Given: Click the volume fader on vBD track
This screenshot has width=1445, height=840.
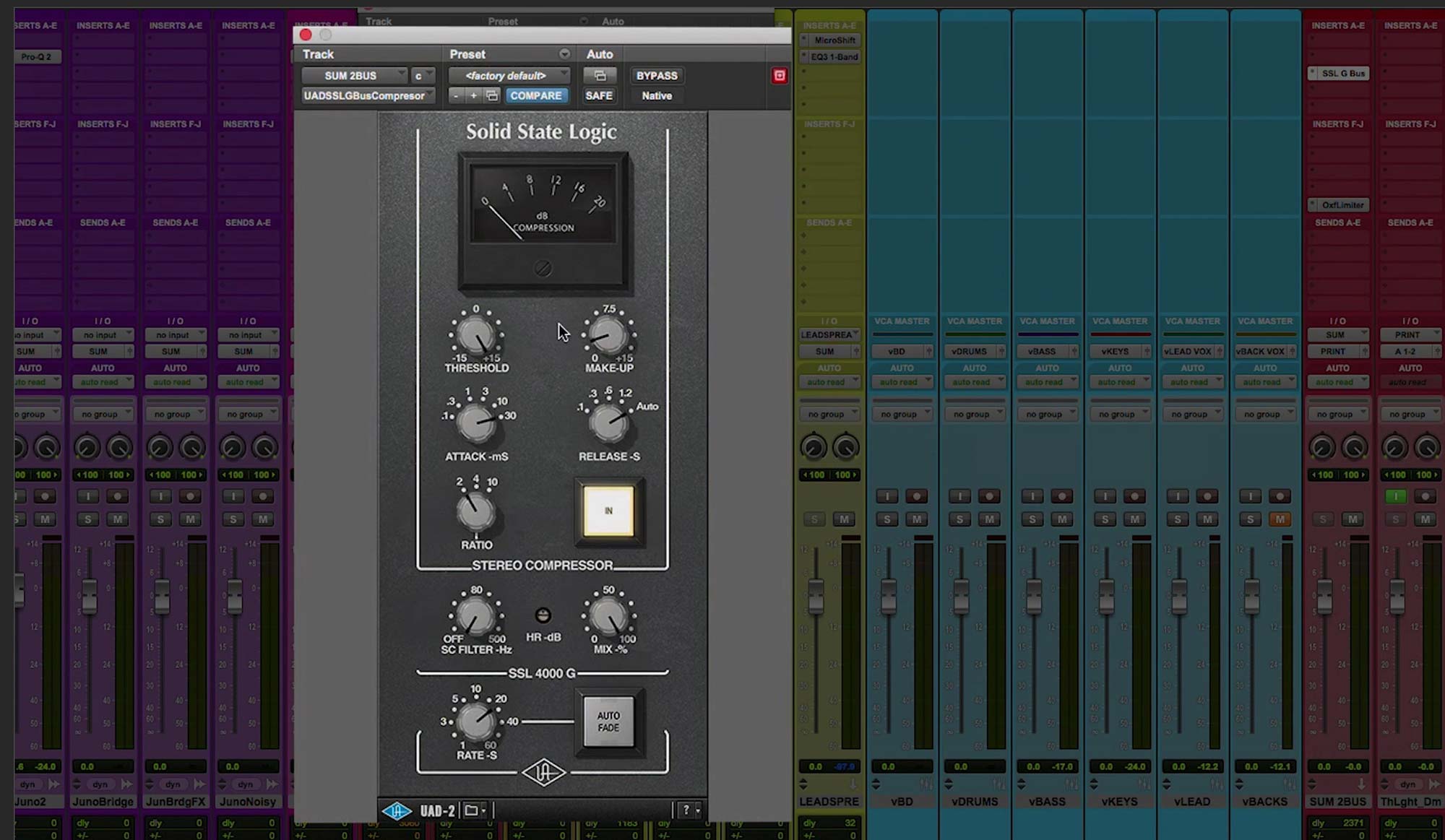Looking at the screenshot, I should pyautogui.click(x=889, y=596).
